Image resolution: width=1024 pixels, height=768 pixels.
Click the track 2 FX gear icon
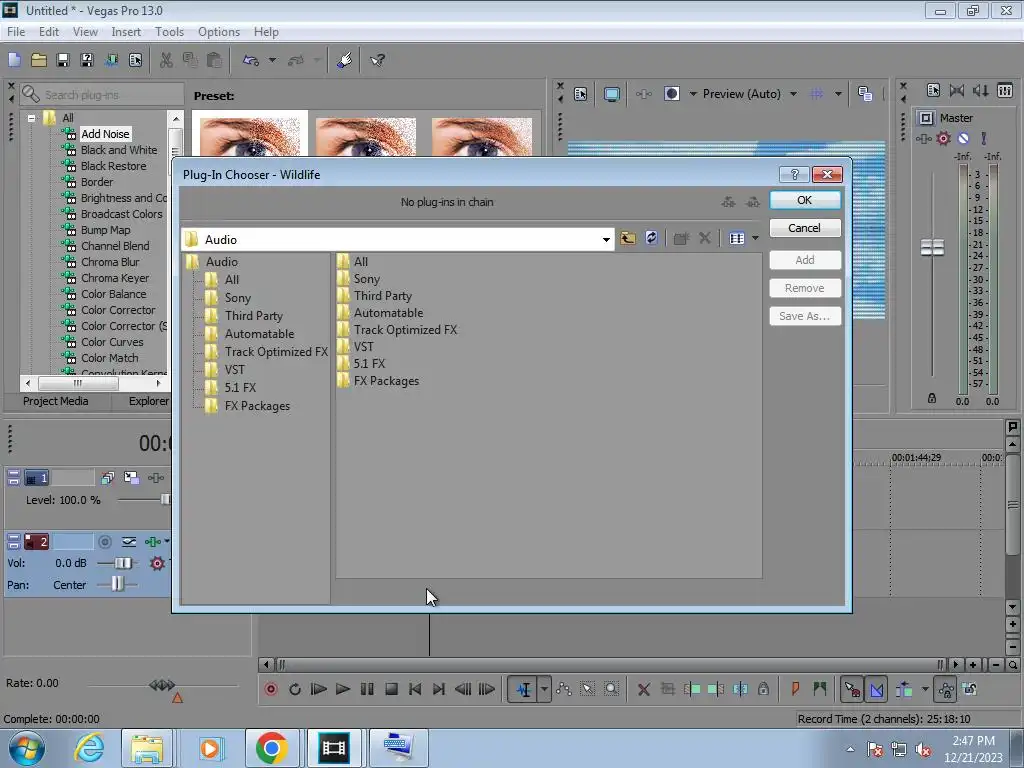[x=157, y=563]
